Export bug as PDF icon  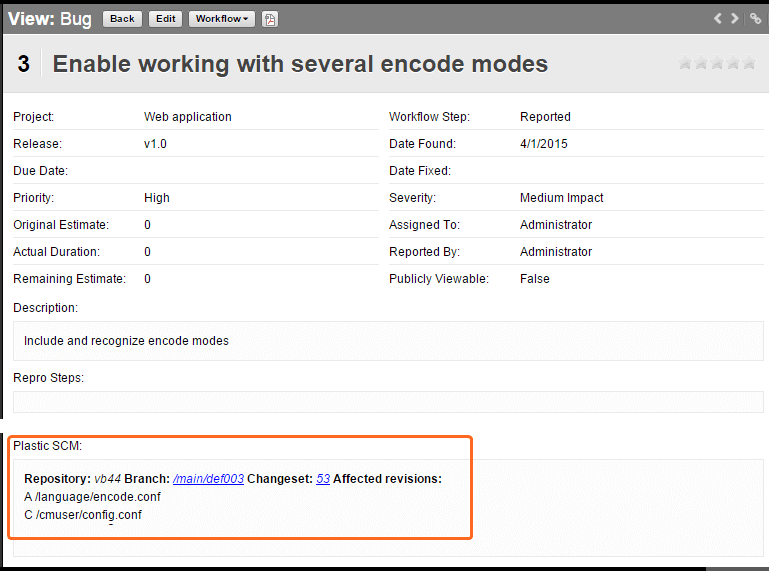(270, 19)
